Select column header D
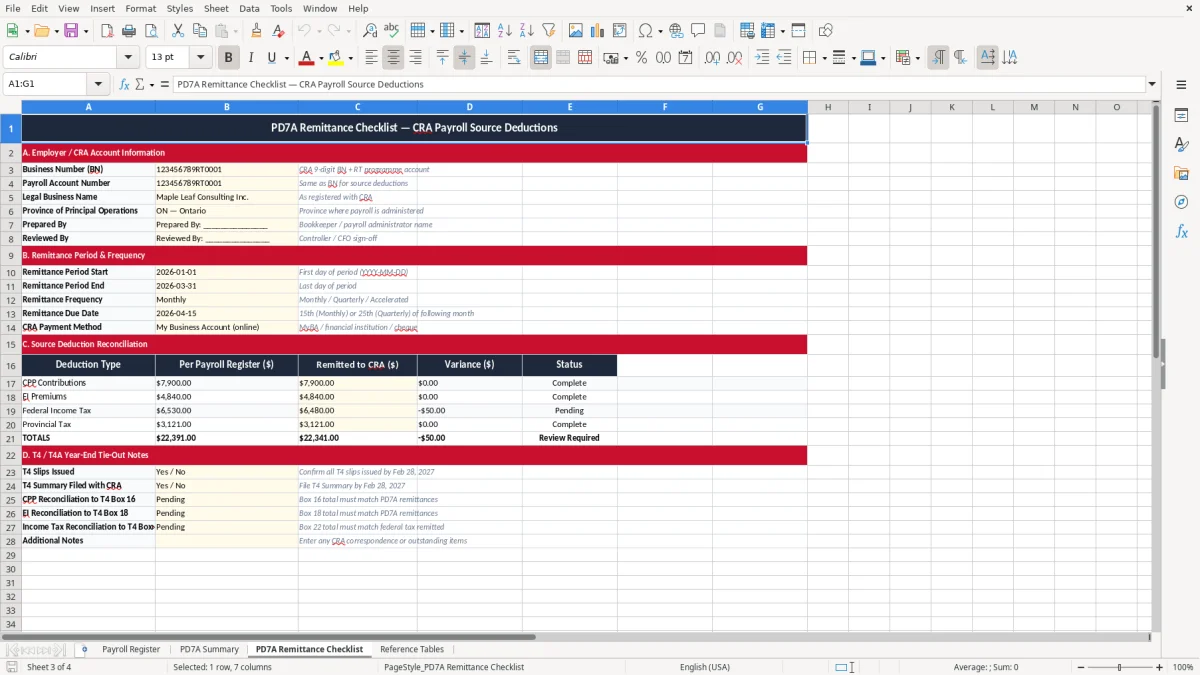This screenshot has width=1200, height=675. (x=469, y=107)
